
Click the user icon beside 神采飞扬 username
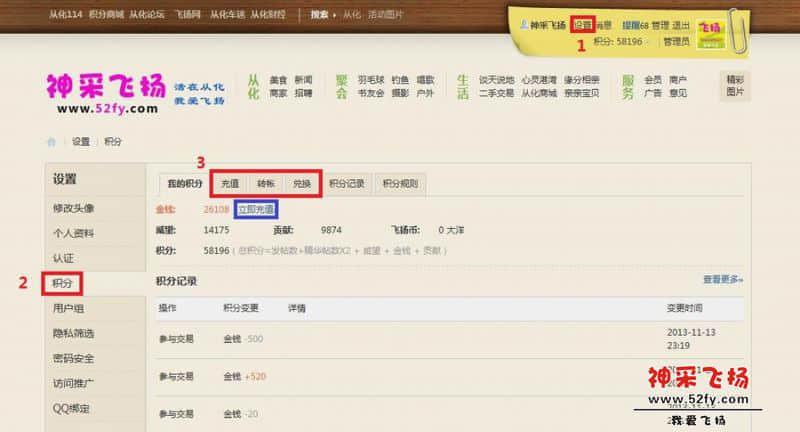524,24
